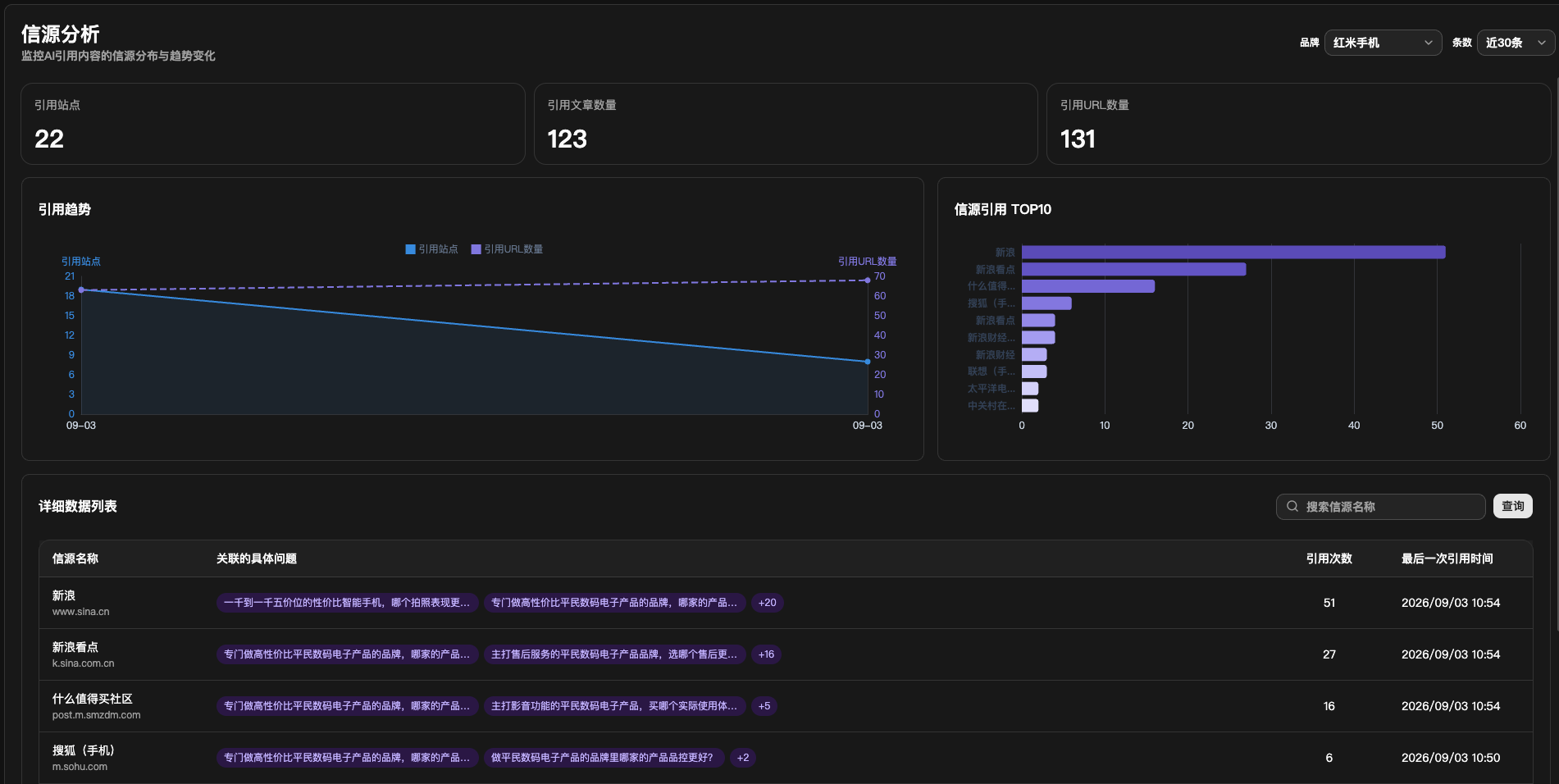Screen dimensions: 1559x784
Task: Toggle the 引用站点 legend entry
Action: pos(431,249)
